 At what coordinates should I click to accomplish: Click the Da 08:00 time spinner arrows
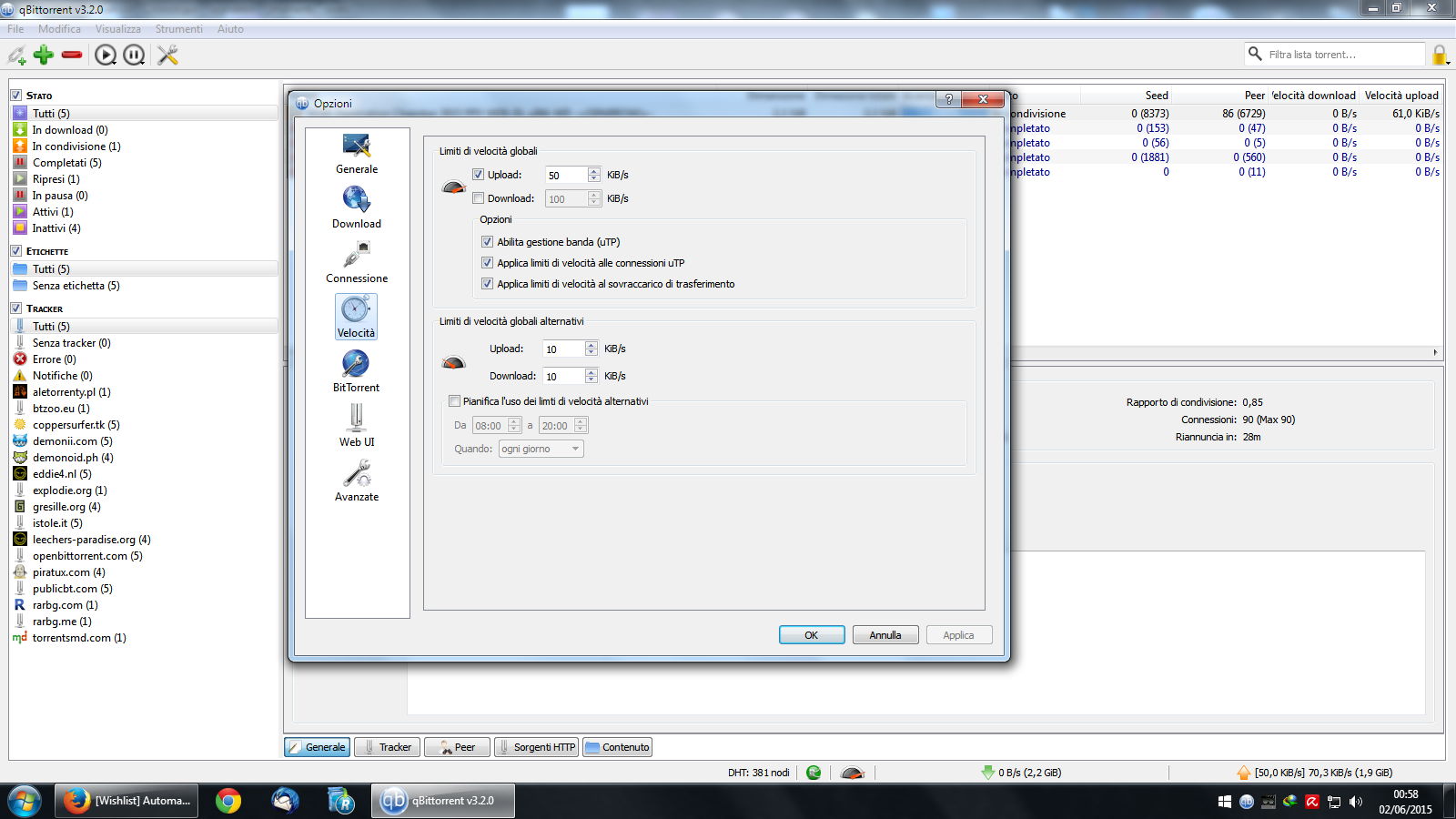514,425
